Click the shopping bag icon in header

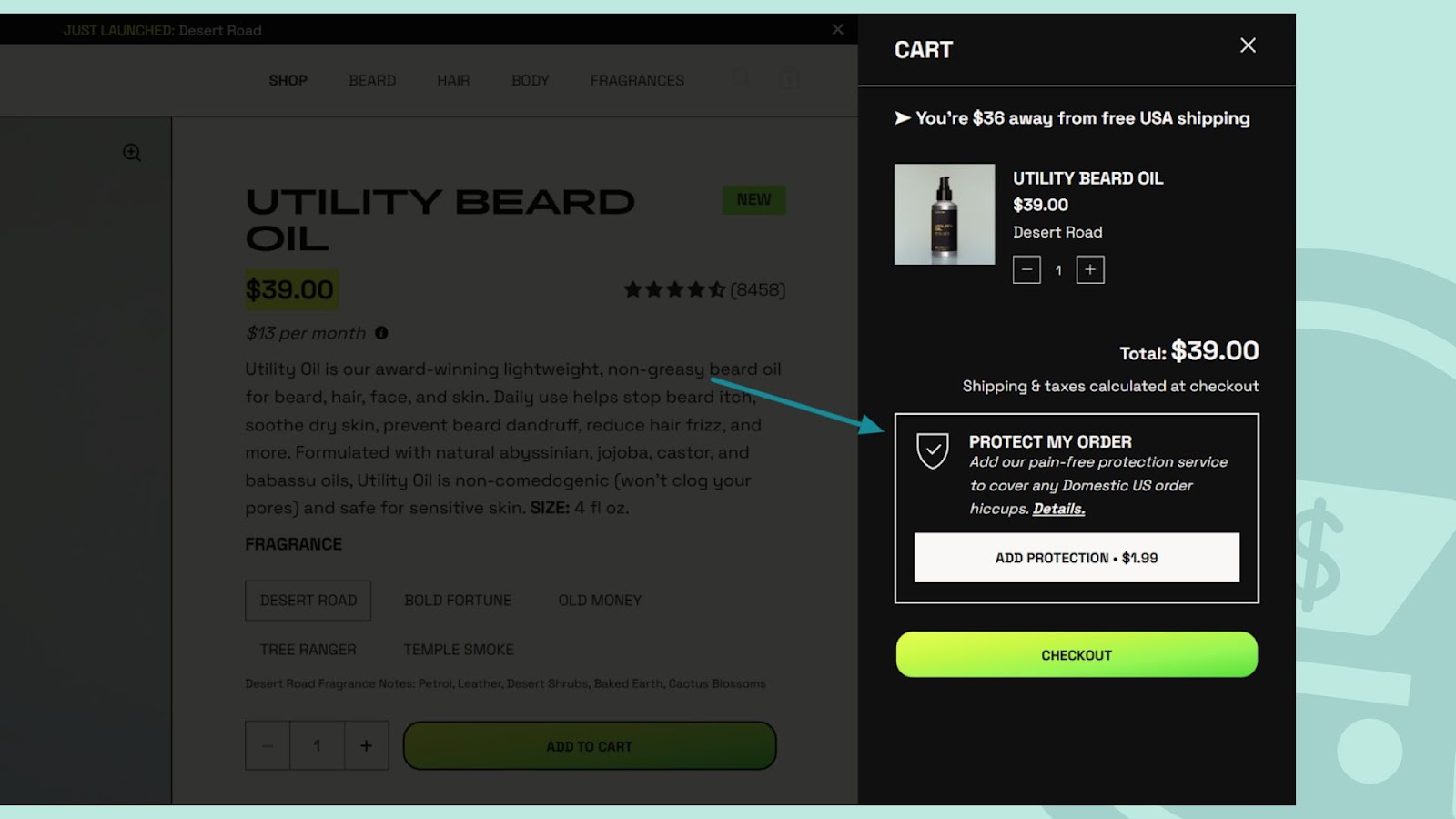(789, 79)
